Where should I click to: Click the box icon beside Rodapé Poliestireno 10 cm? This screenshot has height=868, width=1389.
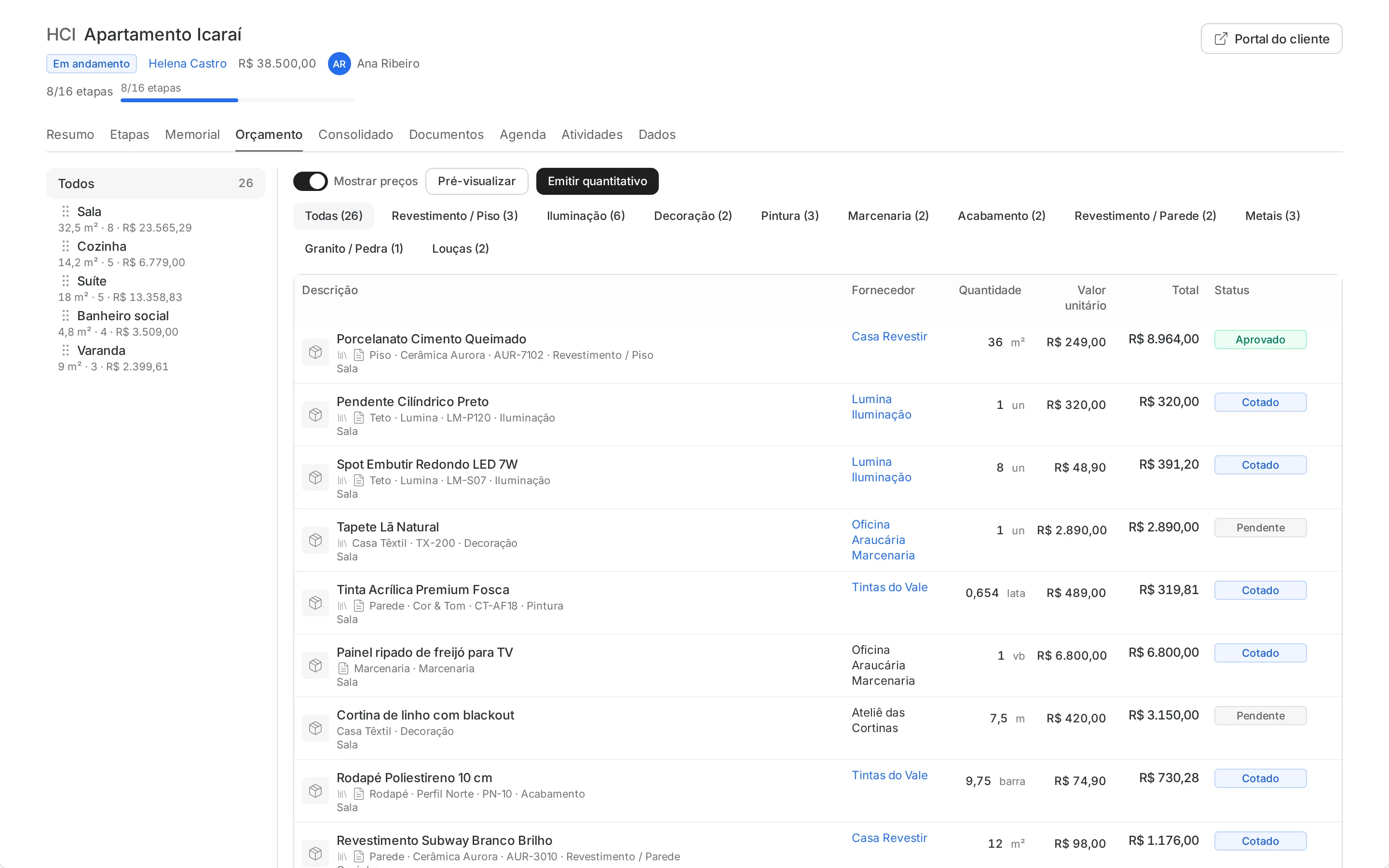pyautogui.click(x=315, y=790)
